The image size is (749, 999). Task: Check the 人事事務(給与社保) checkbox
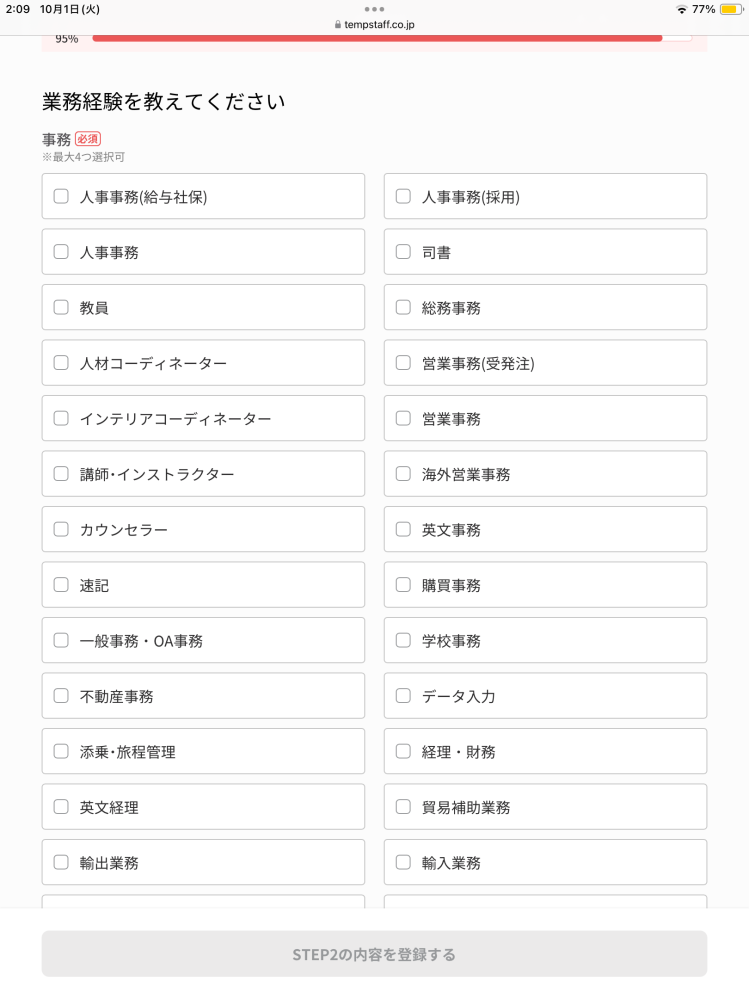click(x=61, y=196)
